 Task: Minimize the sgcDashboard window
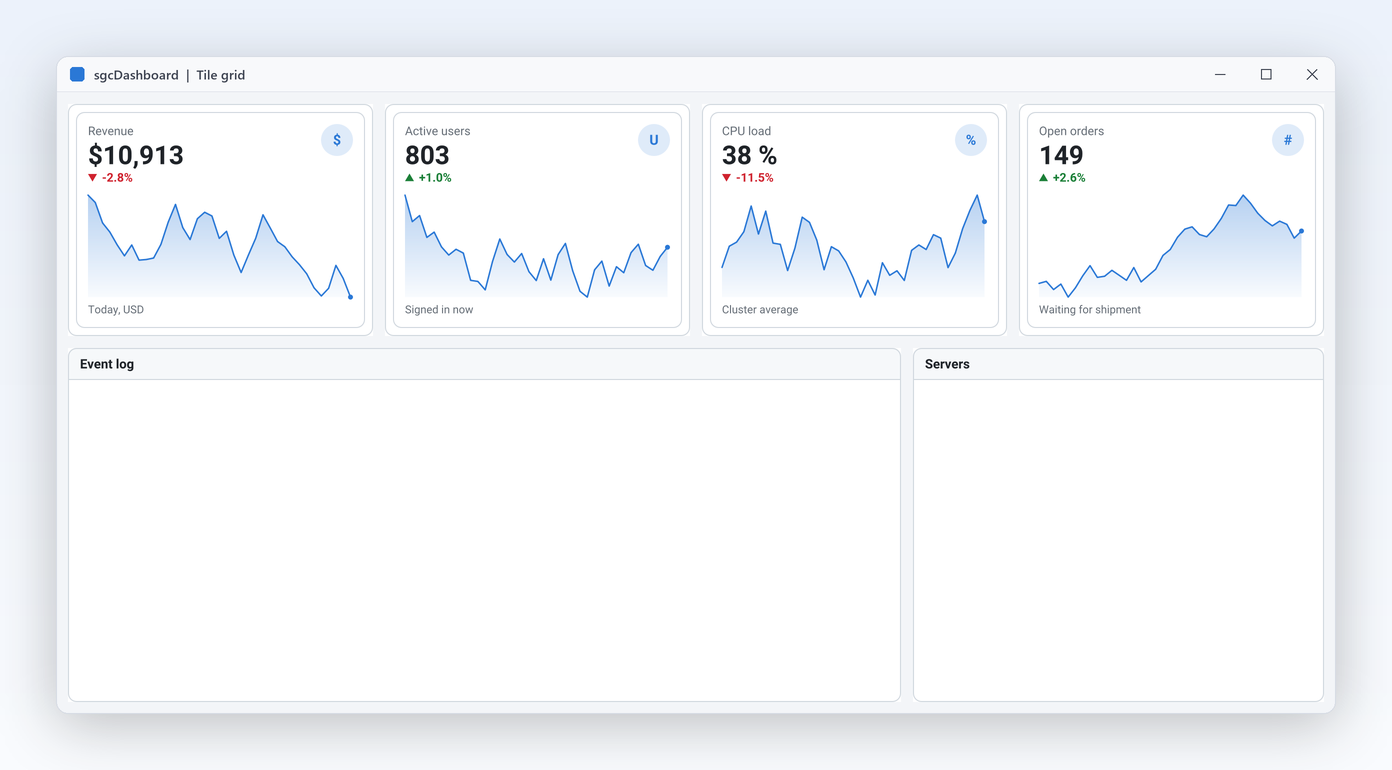[x=1220, y=75]
